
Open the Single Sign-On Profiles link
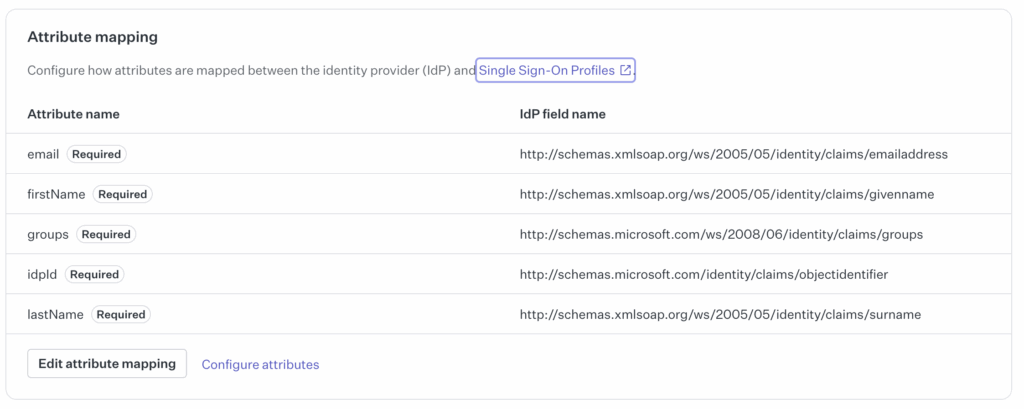[555, 71]
